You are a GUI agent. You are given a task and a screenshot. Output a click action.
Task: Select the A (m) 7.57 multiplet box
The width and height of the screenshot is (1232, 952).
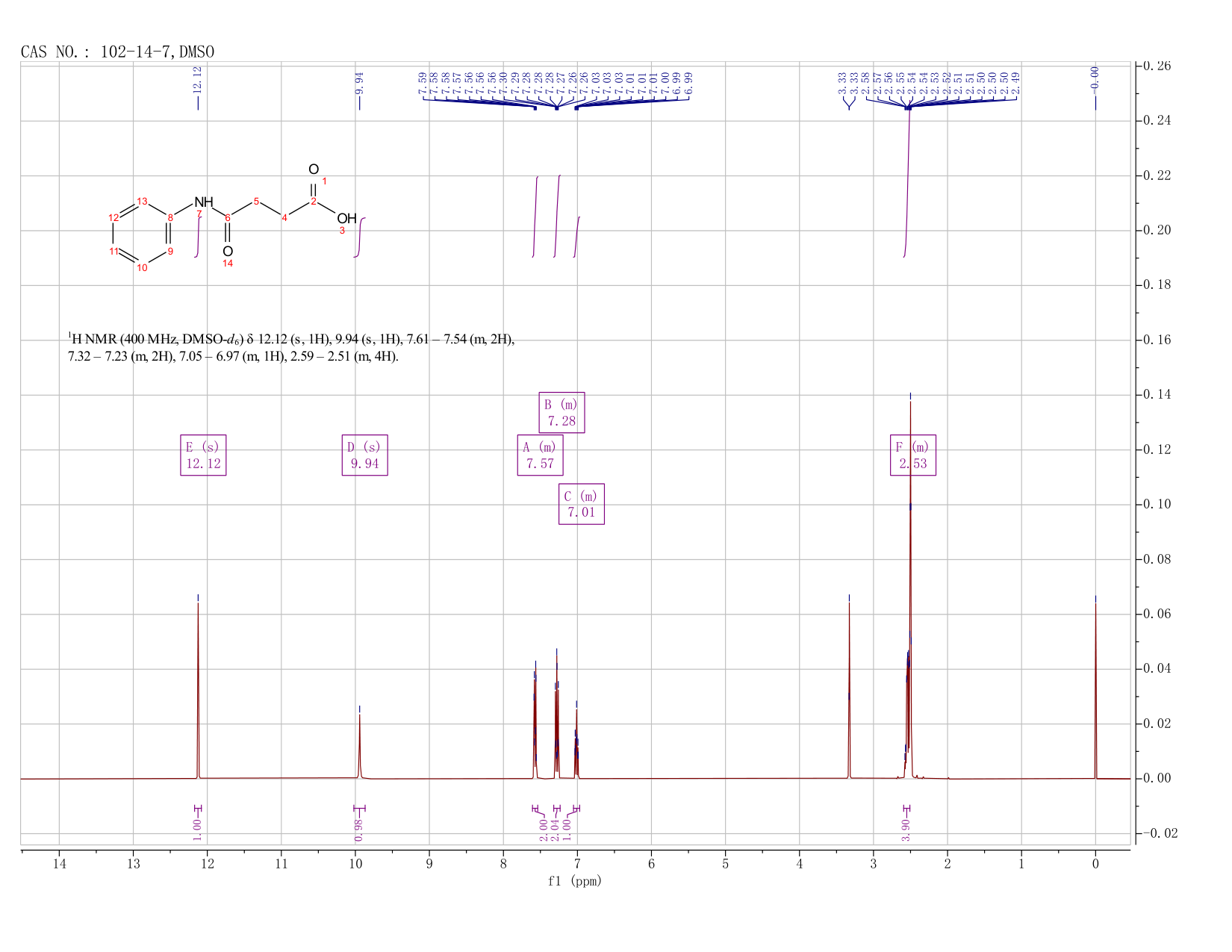(540, 455)
